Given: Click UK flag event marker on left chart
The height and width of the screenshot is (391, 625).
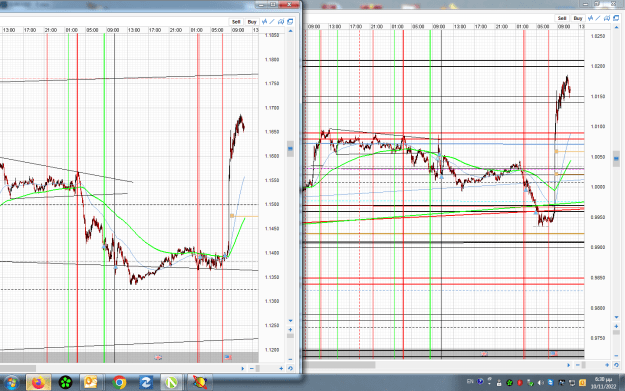Looking at the screenshot, I should tap(158, 358).
